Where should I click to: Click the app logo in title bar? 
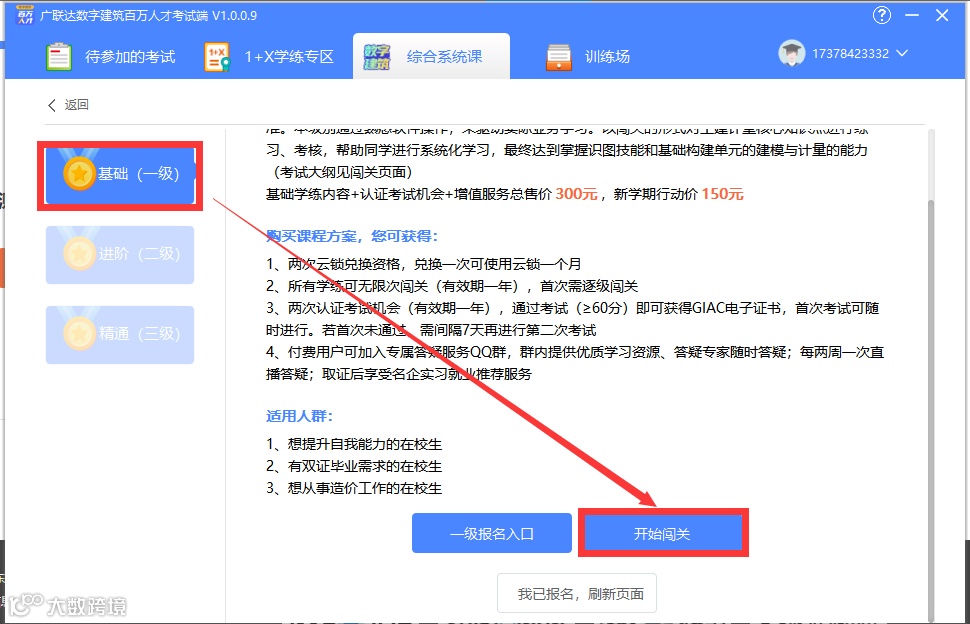[x=25, y=15]
